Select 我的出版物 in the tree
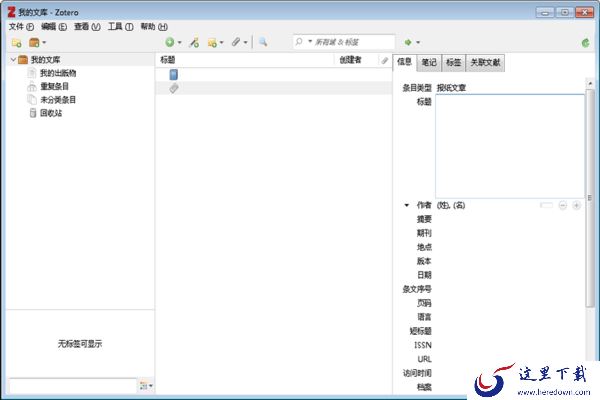 pos(58,73)
